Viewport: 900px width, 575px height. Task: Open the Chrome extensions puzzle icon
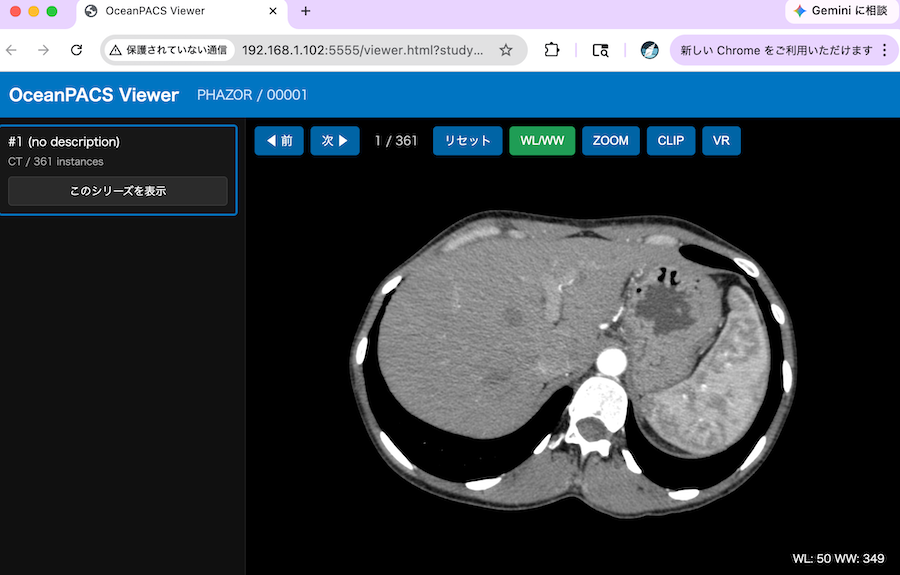click(552, 50)
